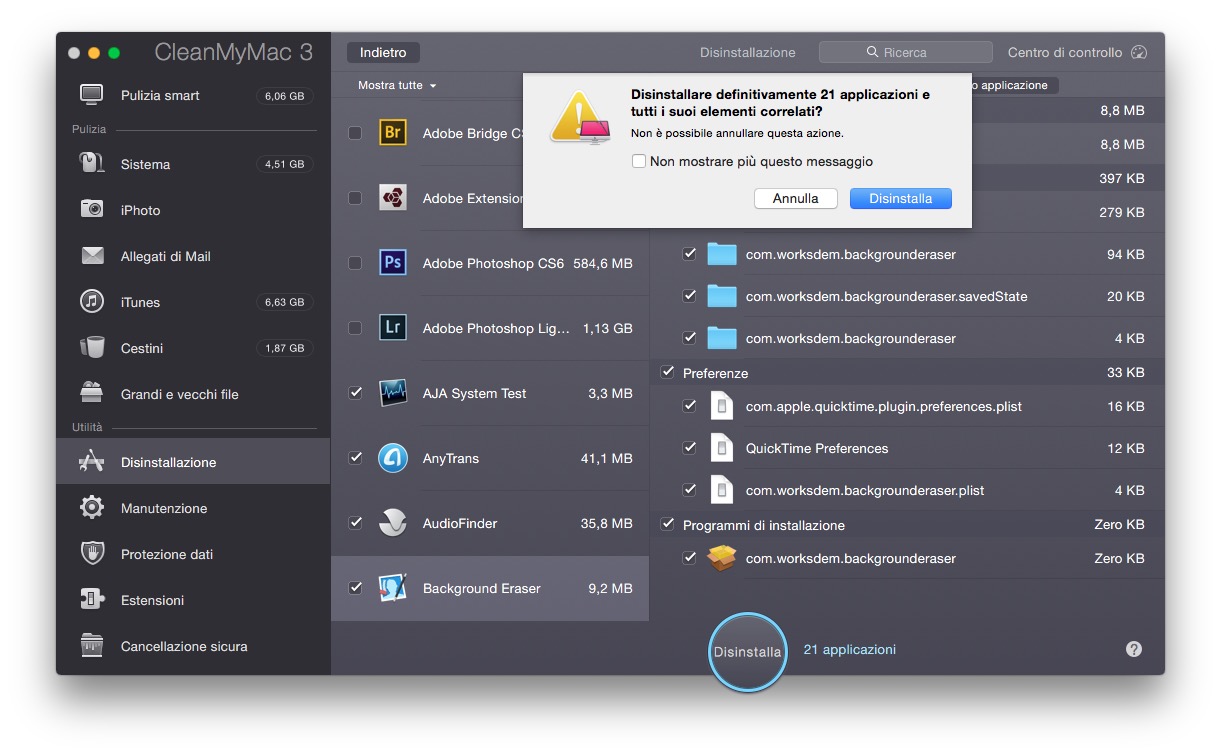The image size is (1221, 755).
Task: Select Grandi e vecchi file entry
Action: coord(193,394)
